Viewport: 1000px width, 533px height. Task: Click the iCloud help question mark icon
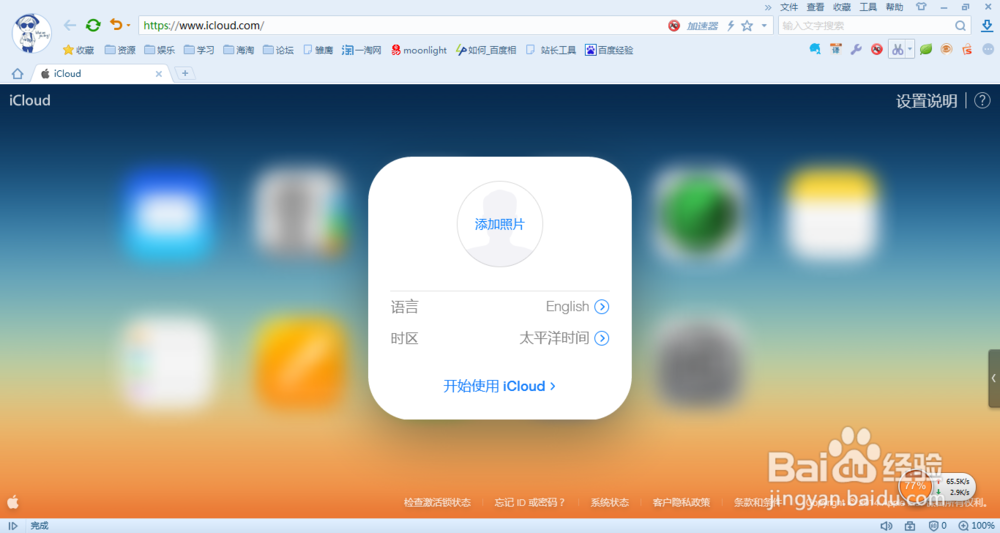point(982,100)
